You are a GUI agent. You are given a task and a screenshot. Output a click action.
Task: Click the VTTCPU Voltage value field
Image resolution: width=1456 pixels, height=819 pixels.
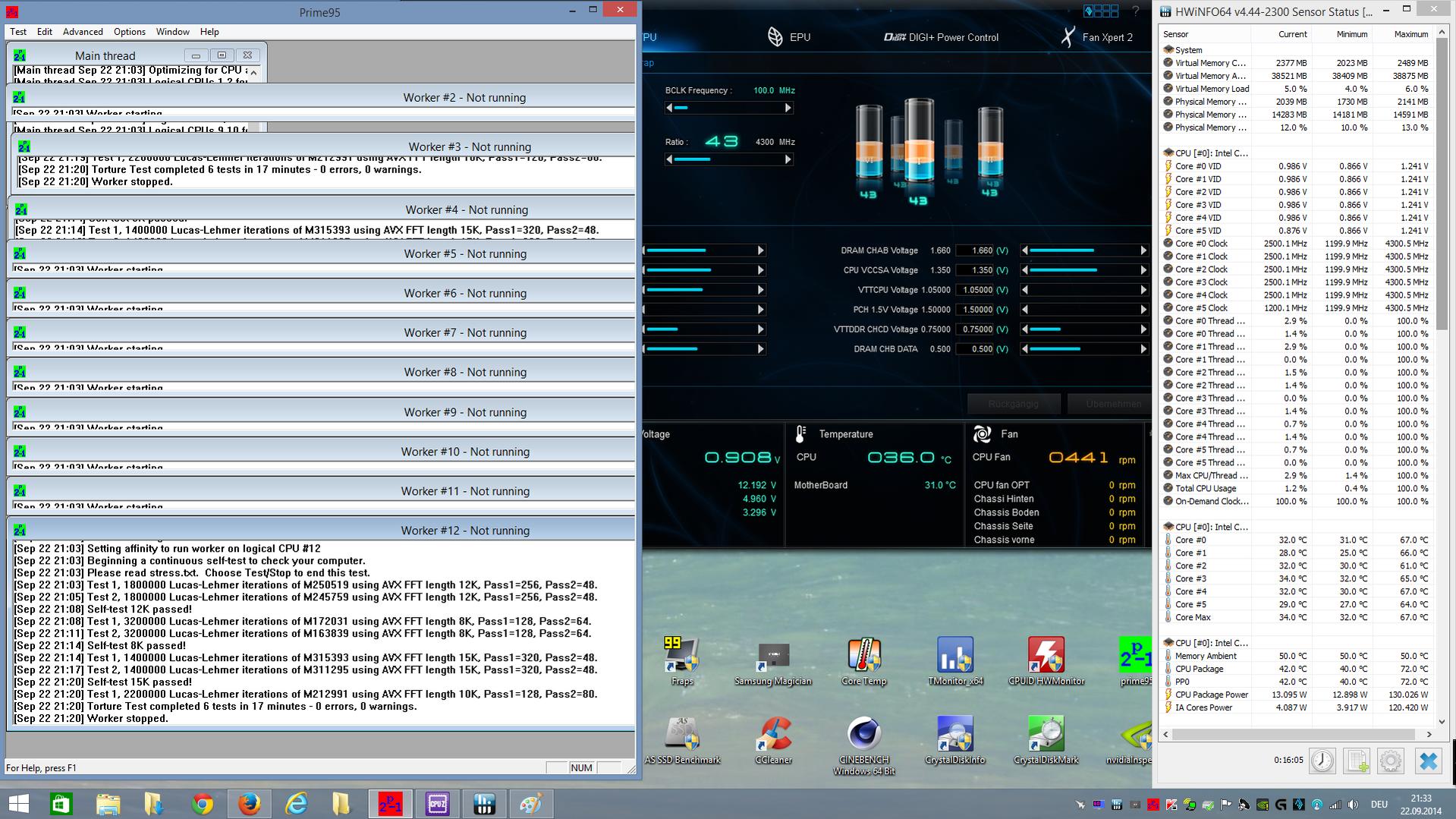[974, 290]
